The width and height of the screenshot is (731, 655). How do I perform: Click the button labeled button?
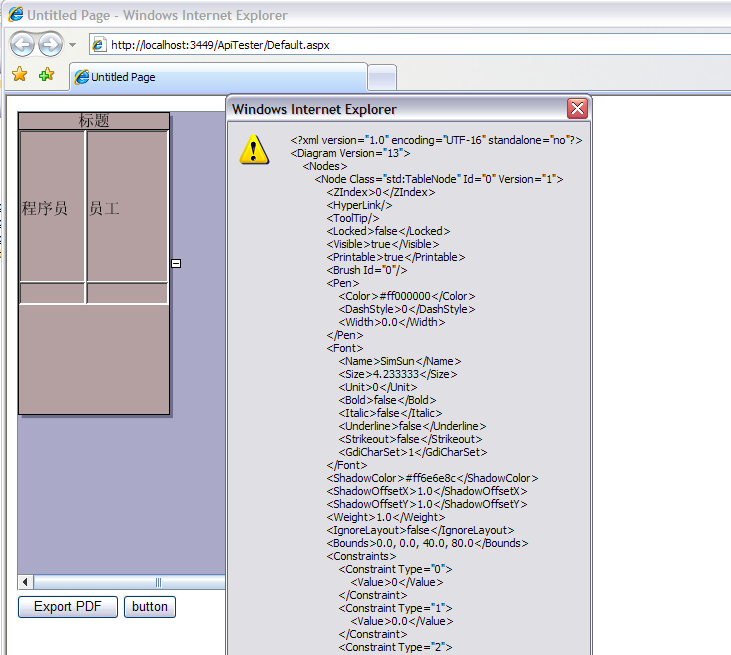pyautogui.click(x=150, y=607)
